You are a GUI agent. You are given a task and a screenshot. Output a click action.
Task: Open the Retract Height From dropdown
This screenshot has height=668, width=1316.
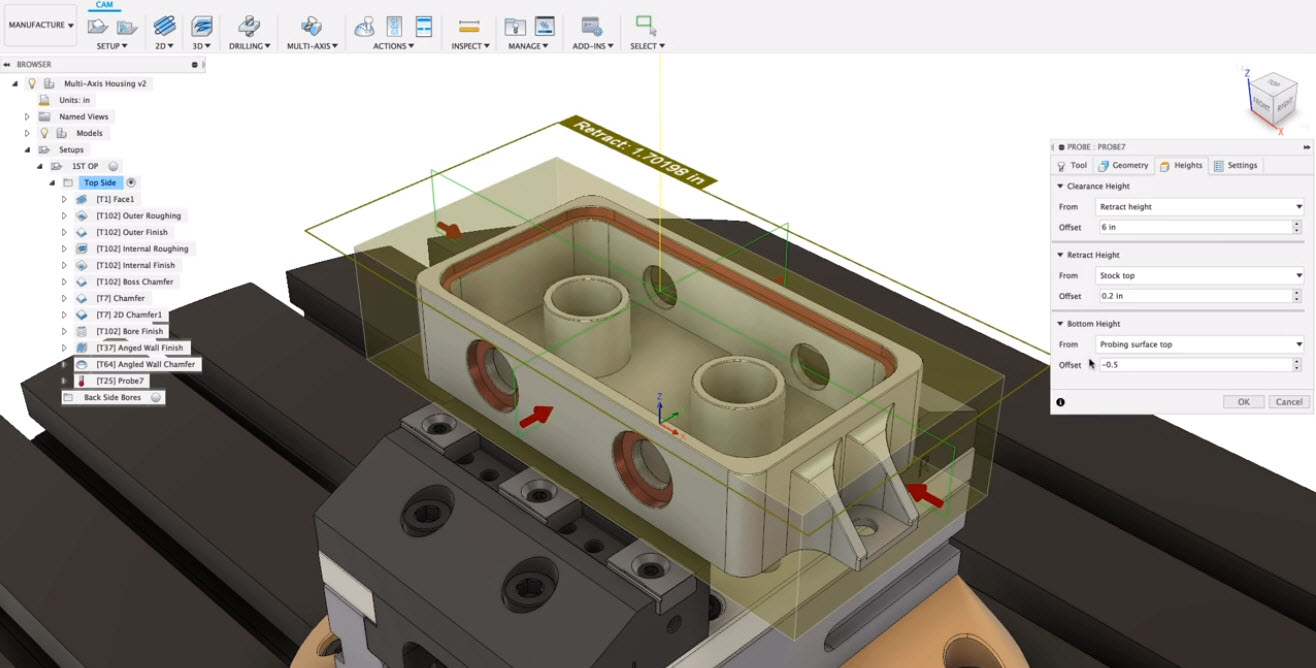click(x=1200, y=276)
